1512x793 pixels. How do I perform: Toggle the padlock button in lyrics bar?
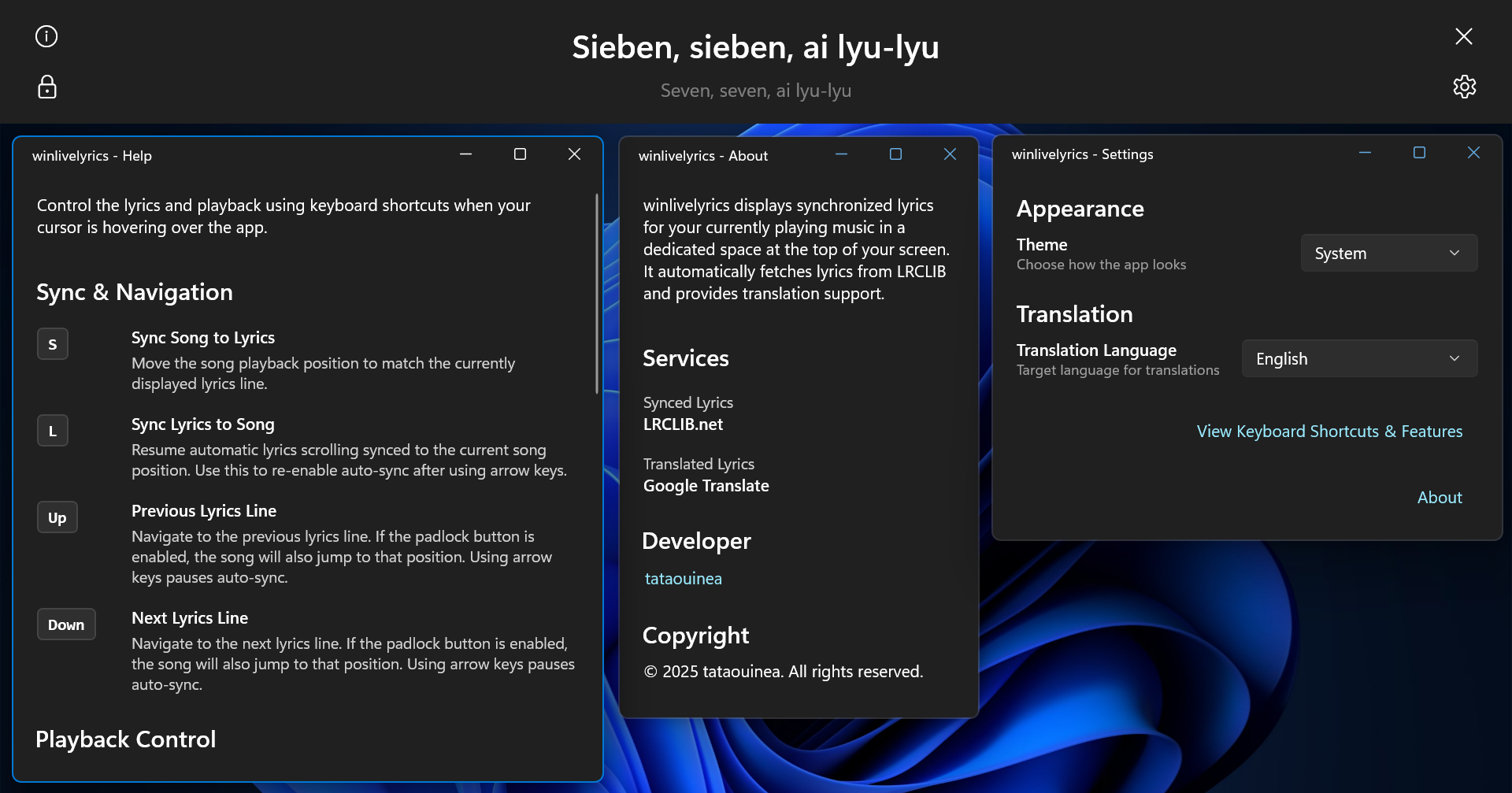46,87
